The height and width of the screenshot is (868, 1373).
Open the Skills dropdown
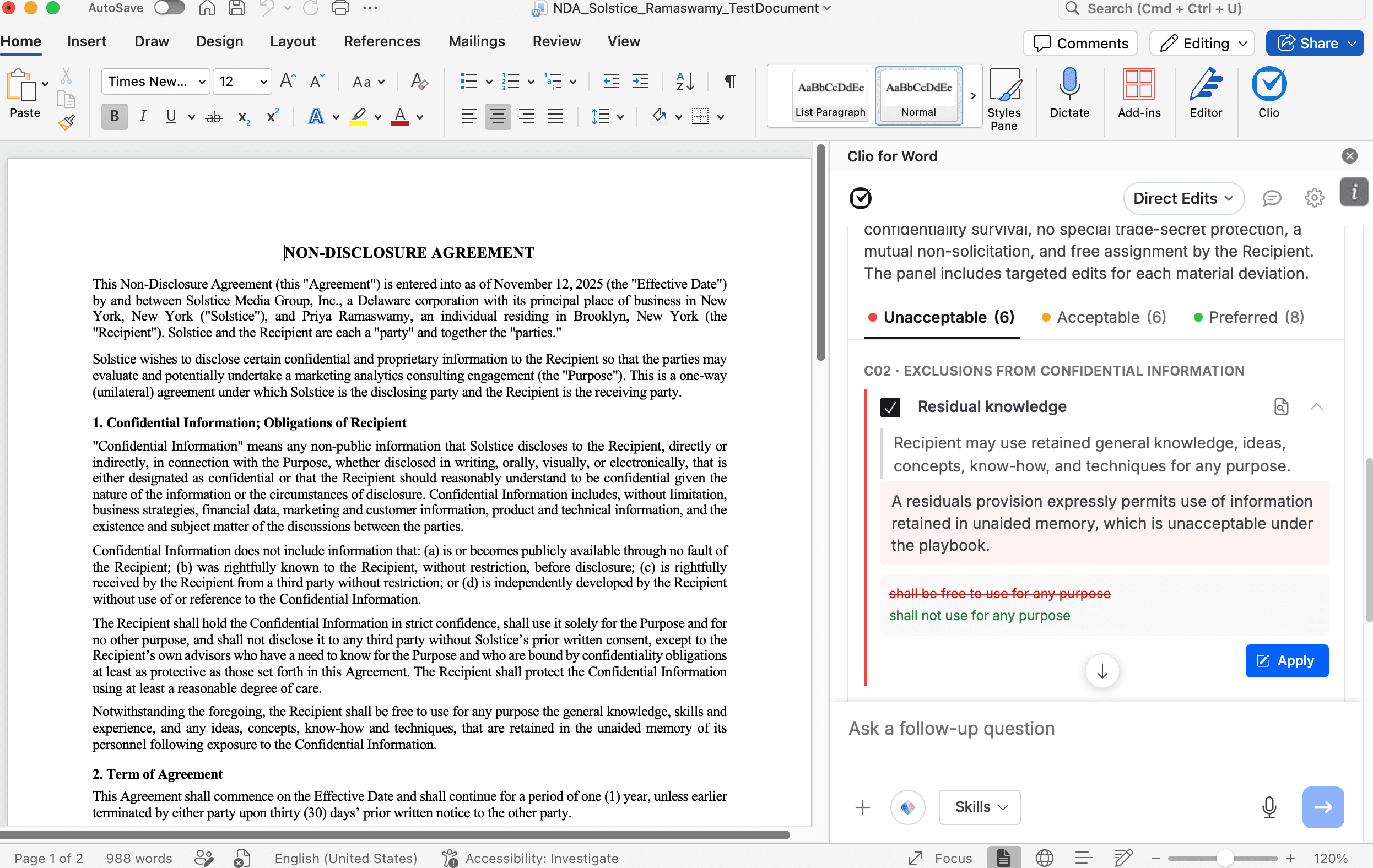pyautogui.click(x=980, y=806)
